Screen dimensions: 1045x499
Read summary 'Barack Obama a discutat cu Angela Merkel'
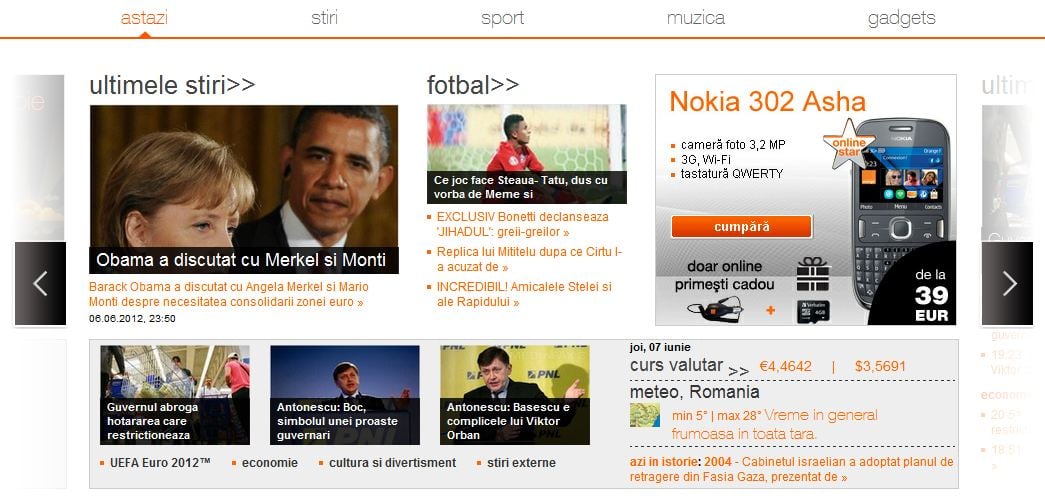229,294
